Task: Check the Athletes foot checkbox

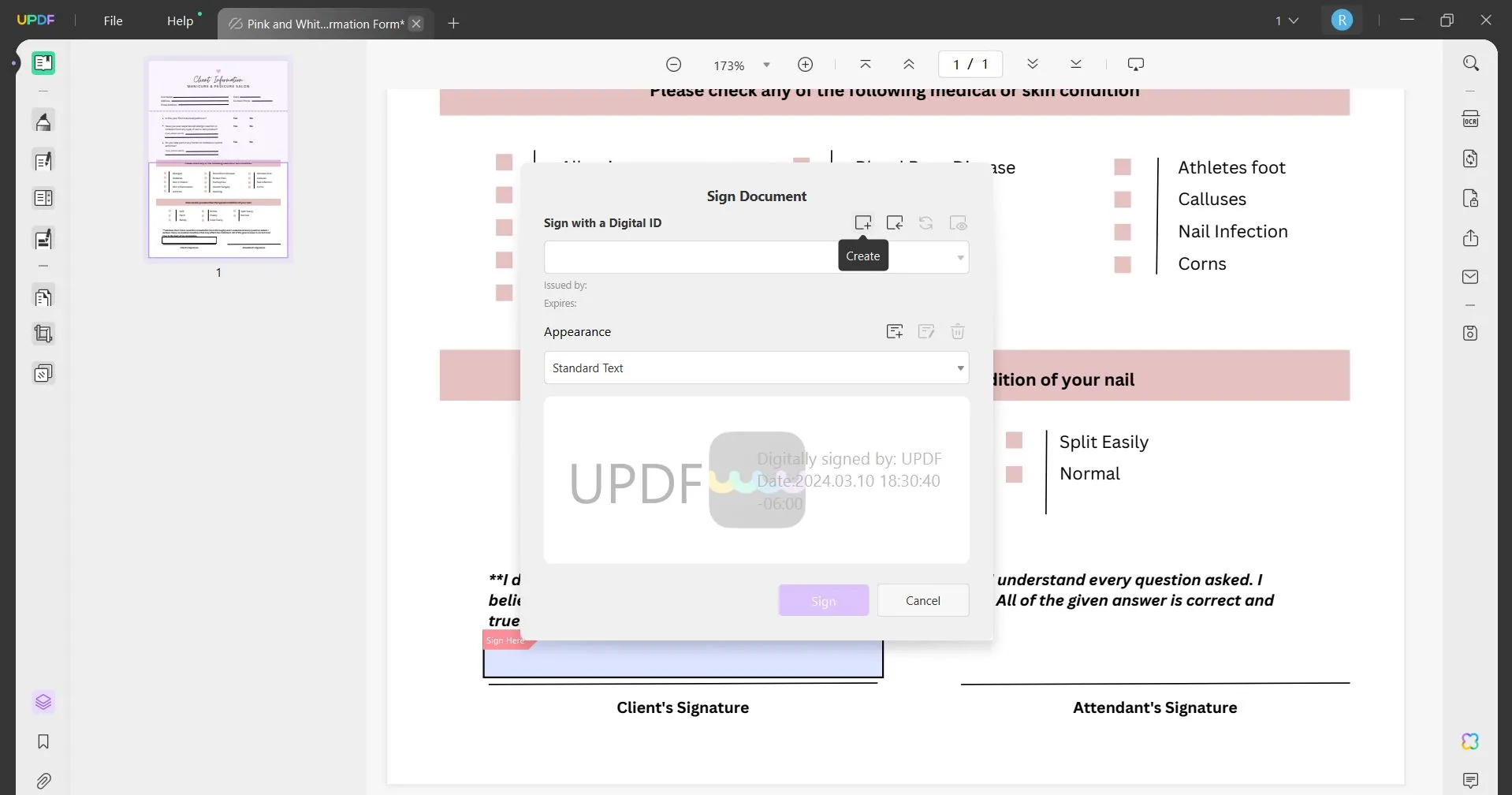Action: 1123,167
